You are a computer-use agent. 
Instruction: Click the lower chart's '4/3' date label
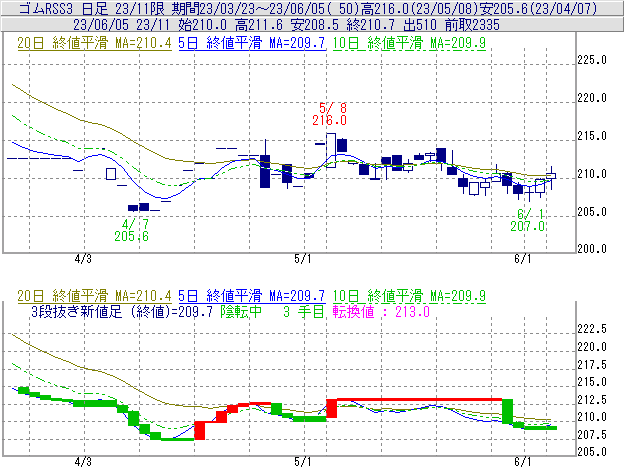pyautogui.click(x=83, y=462)
